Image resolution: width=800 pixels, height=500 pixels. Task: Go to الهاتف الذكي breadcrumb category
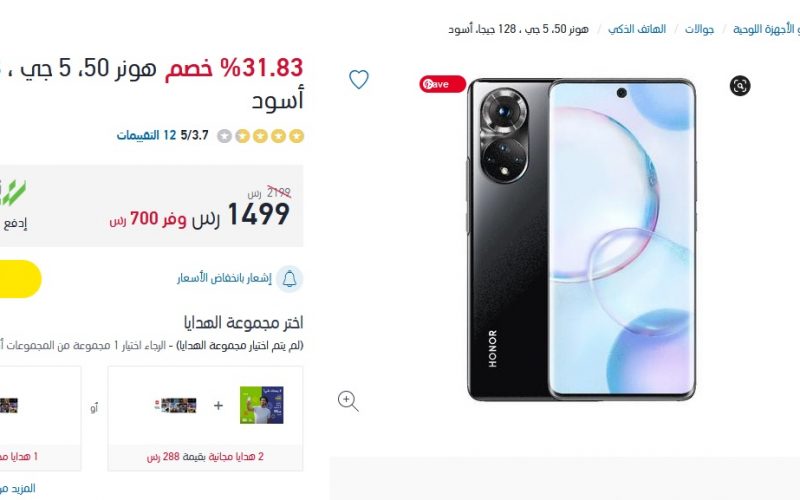[x=637, y=29]
